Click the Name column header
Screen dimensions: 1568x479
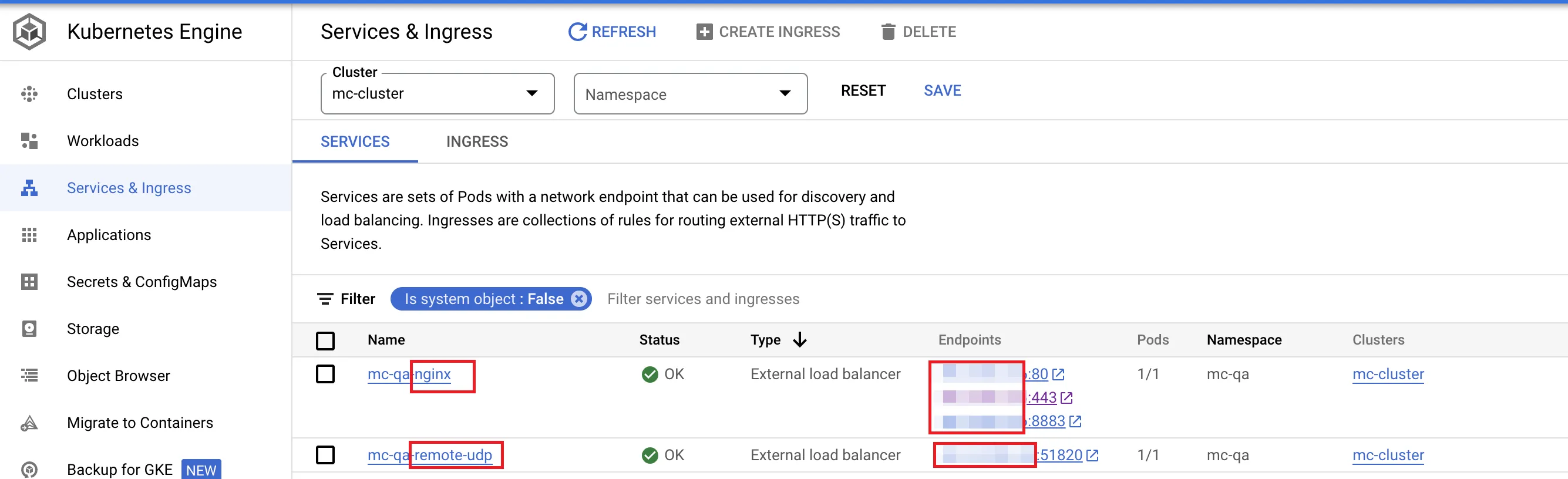point(386,340)
